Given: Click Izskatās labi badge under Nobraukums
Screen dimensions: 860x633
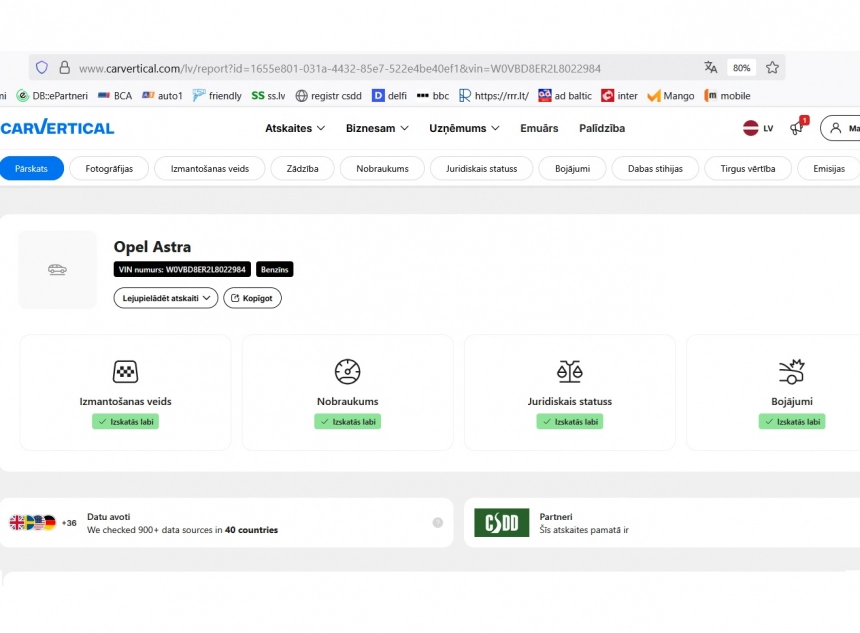Looking at the screenshot, I should click(348, 421).
